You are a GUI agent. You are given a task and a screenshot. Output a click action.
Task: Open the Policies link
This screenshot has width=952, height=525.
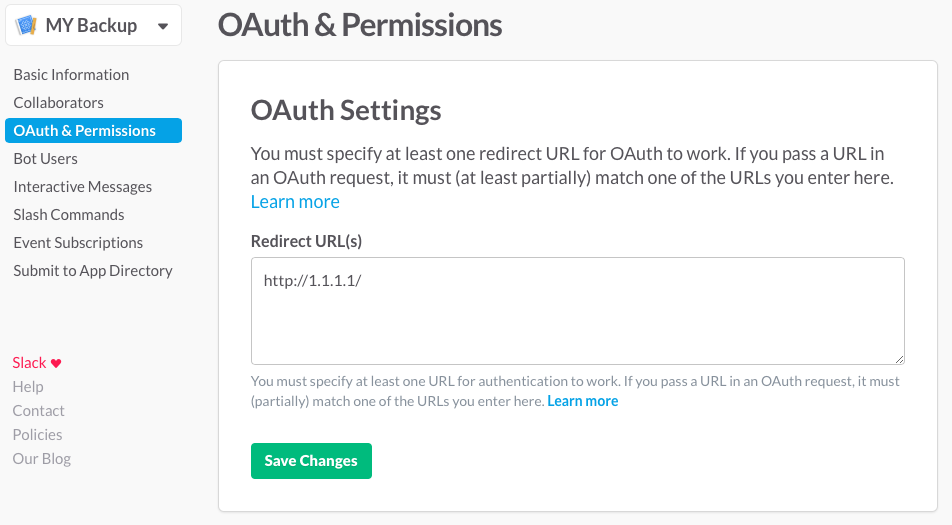click(37, 435)
